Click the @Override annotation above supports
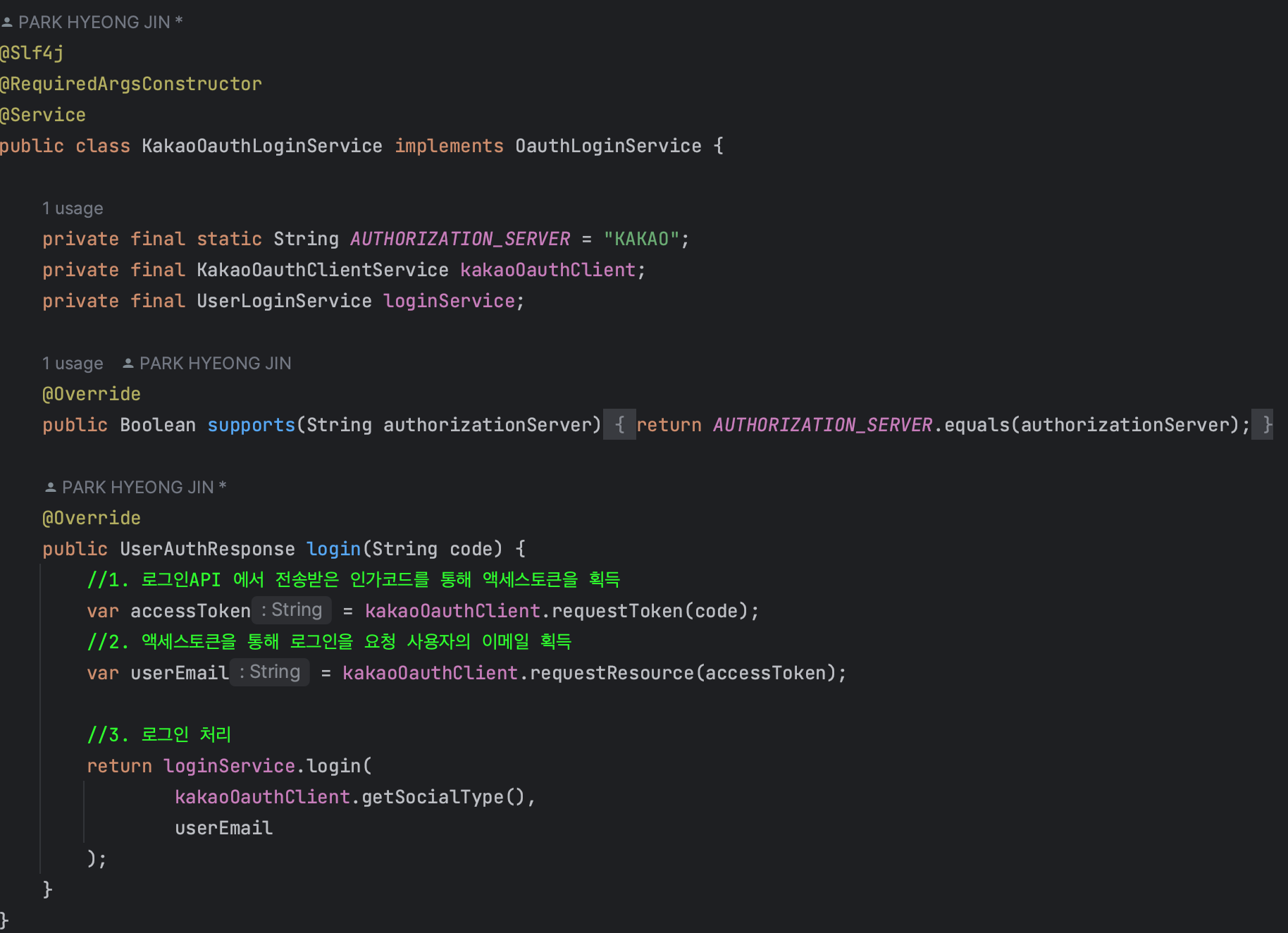The width and height of the screenshot is (1288, 933). point(92,395)
